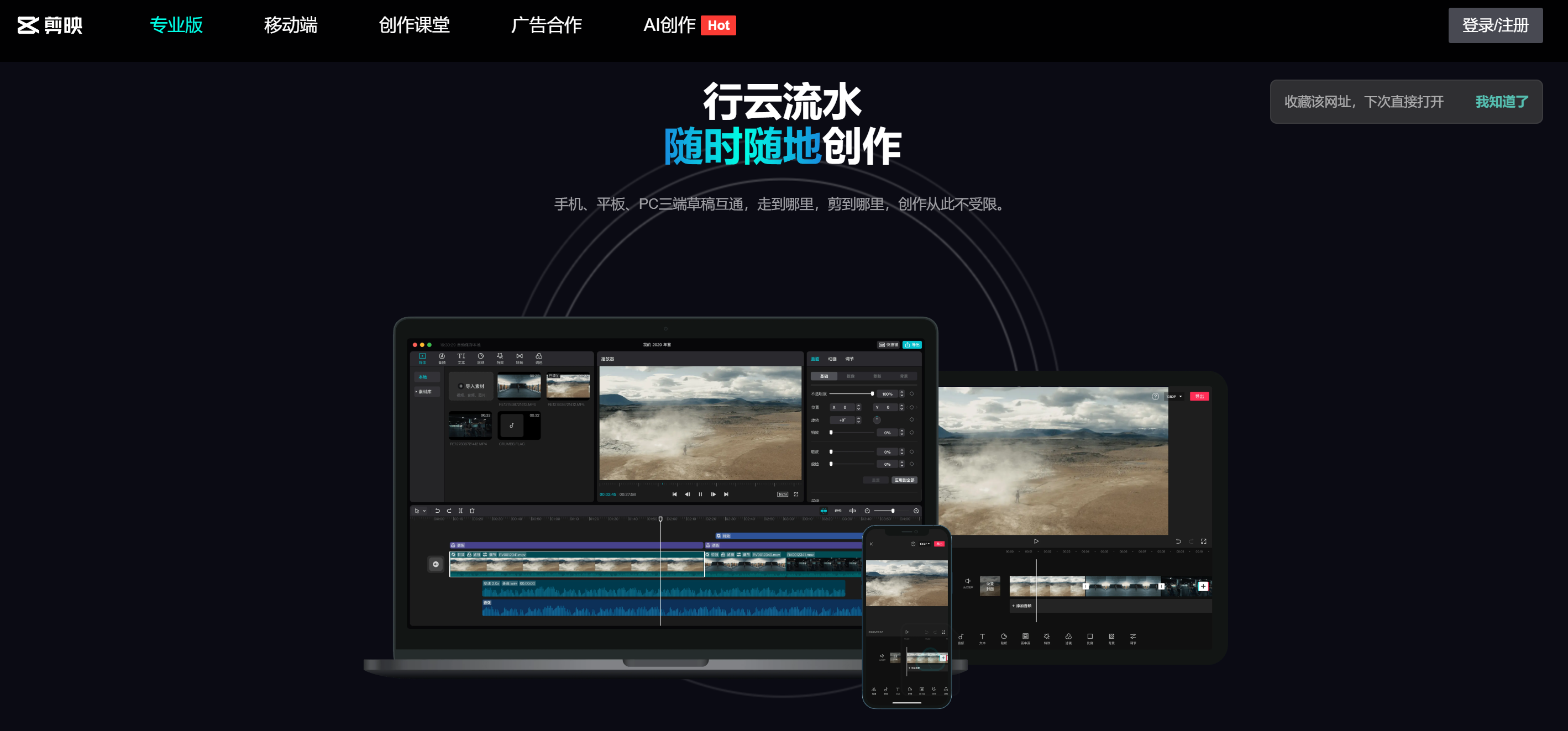
Task: Click the 16:9 ratio icon in the laptop player
Action: pyautogui.click(x=783, y=494)
